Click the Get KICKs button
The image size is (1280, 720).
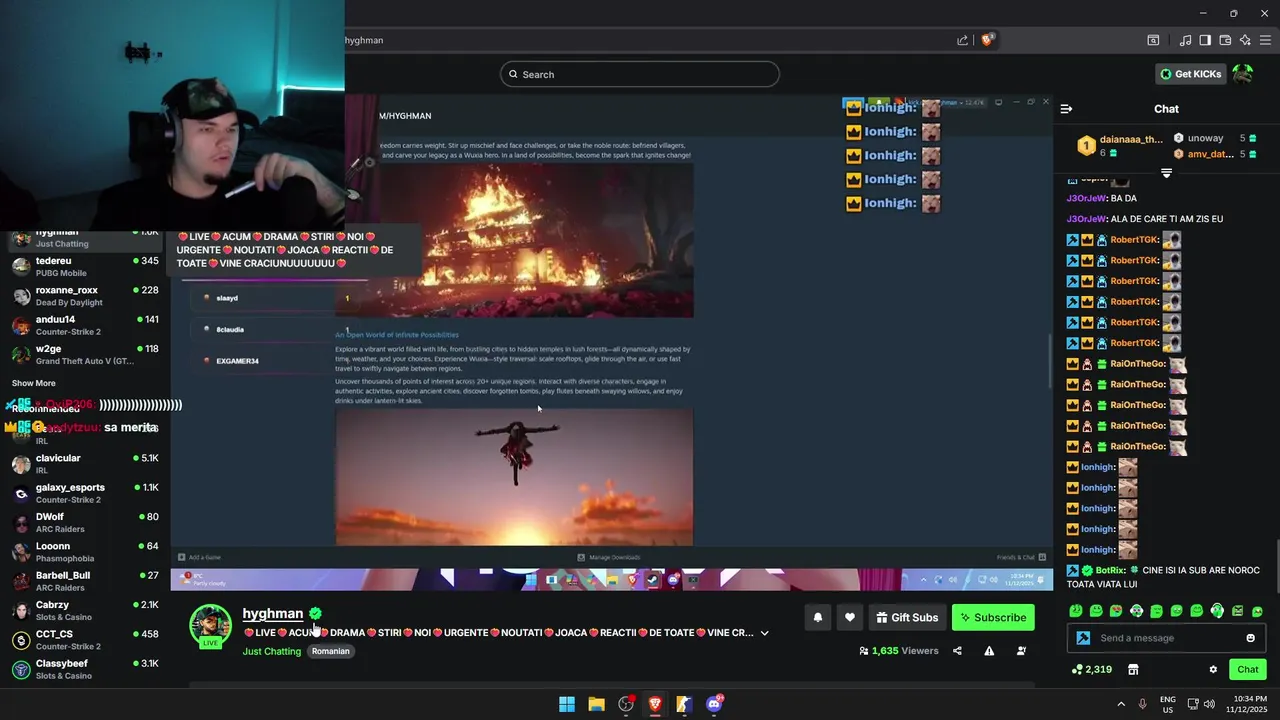pyautogui.click(x=1190, y=74)
